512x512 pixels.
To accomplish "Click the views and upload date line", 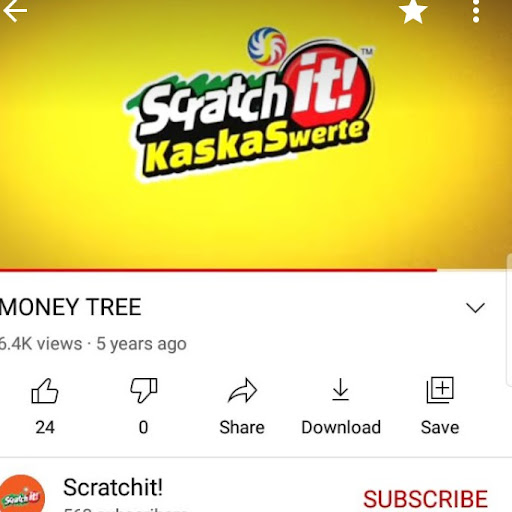I will [93, 344].
